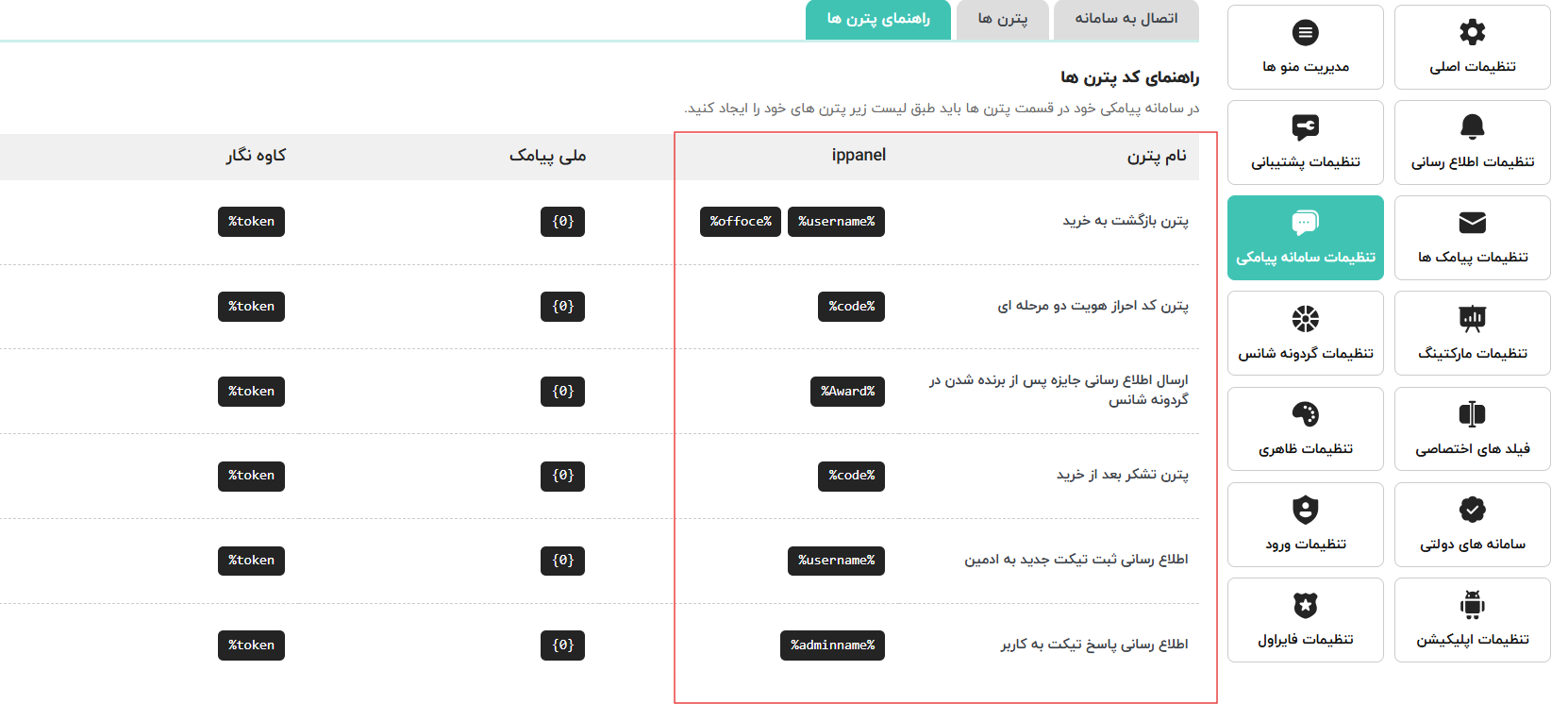Switch to the پترن ها tab
Image resolution: width=1568 pixels, height=704 pixels.
coord(1002,19)
